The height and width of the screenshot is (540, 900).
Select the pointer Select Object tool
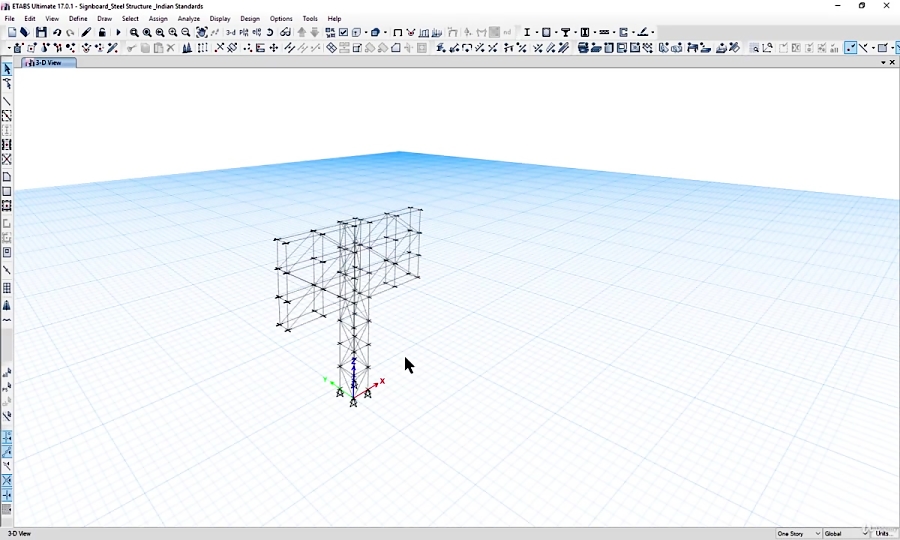click(x=7, y=69)
